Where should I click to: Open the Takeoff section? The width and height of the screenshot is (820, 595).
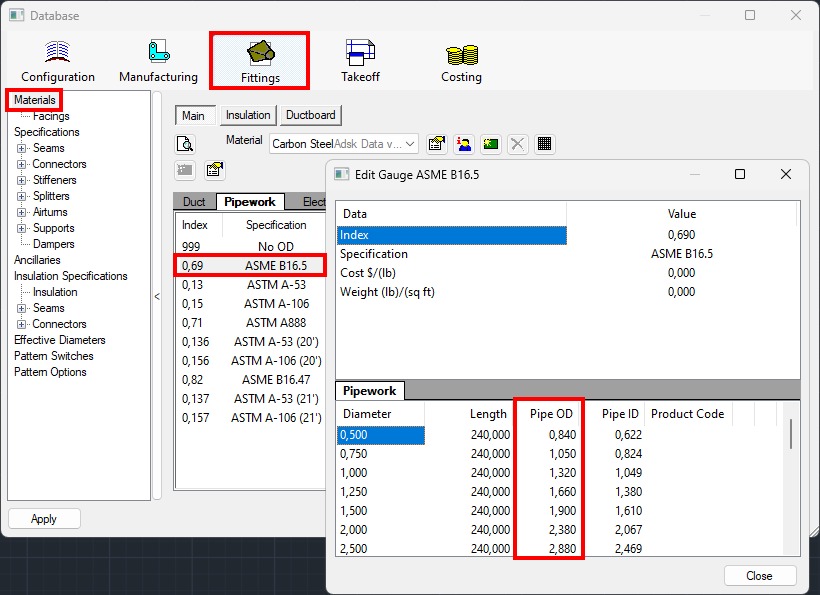click(x=360, y=60)
